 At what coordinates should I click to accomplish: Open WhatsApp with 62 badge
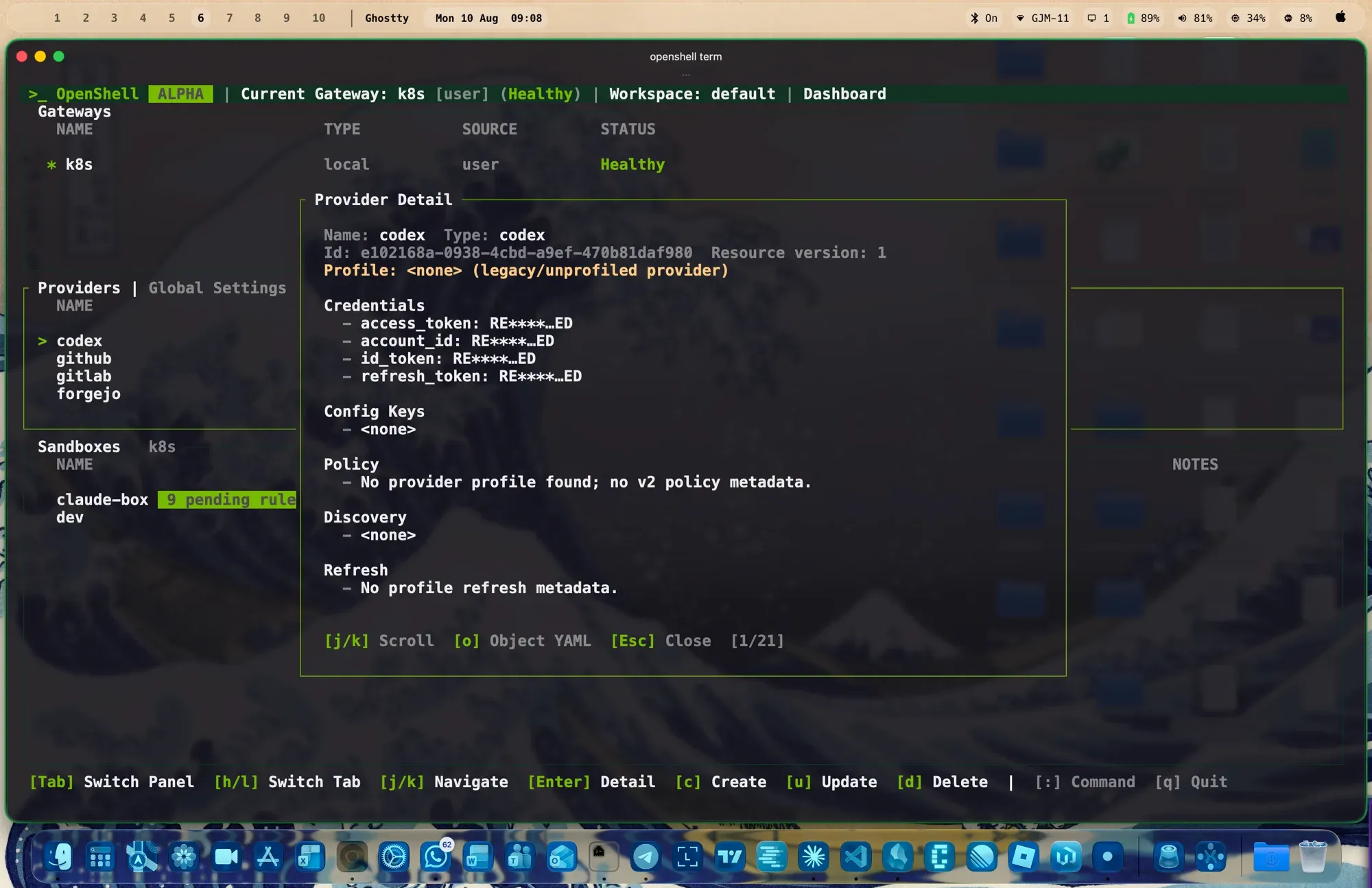436,856
